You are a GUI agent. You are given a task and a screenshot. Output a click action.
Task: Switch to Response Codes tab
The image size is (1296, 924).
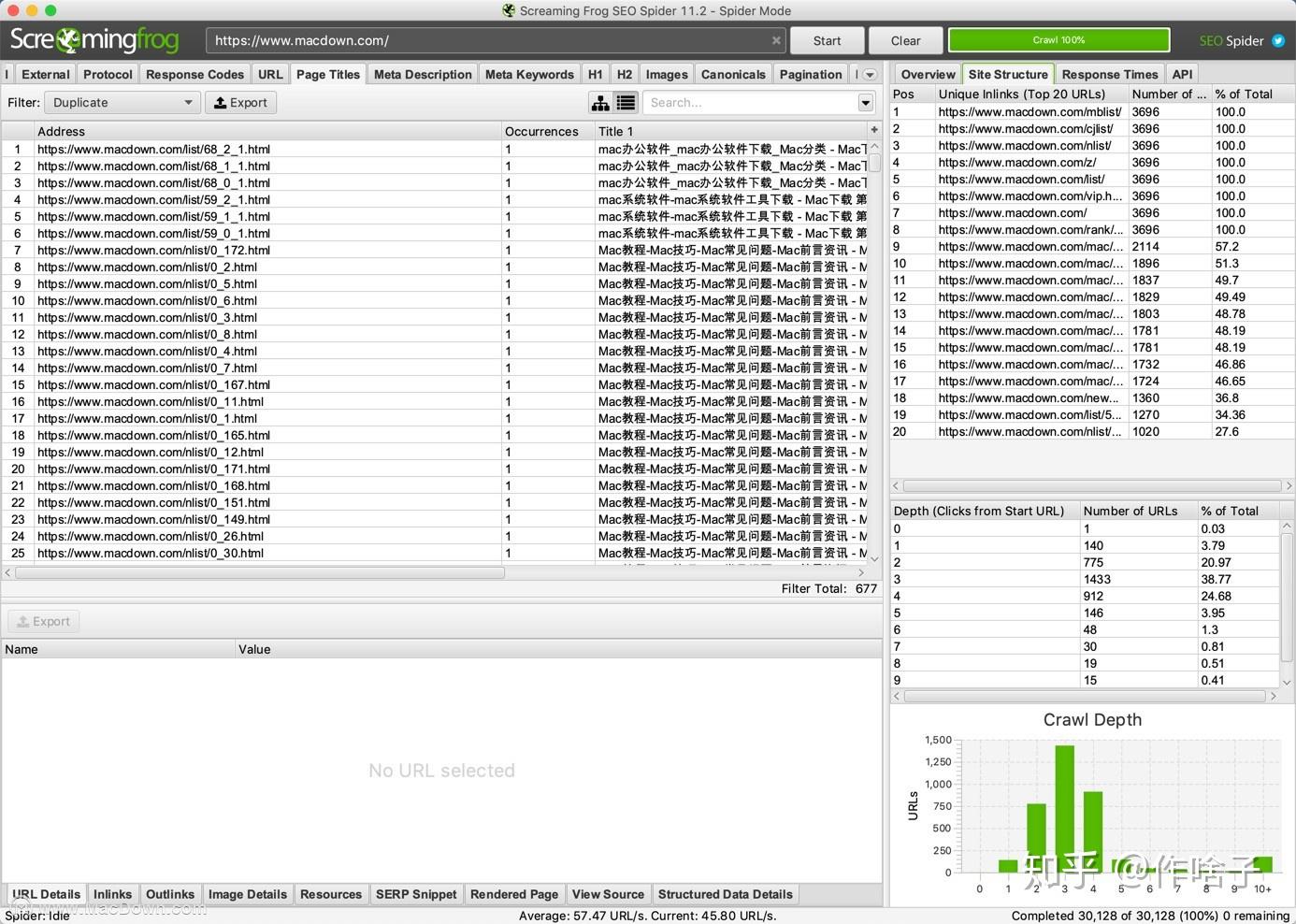pyautogui.click(x=194, y=75)
